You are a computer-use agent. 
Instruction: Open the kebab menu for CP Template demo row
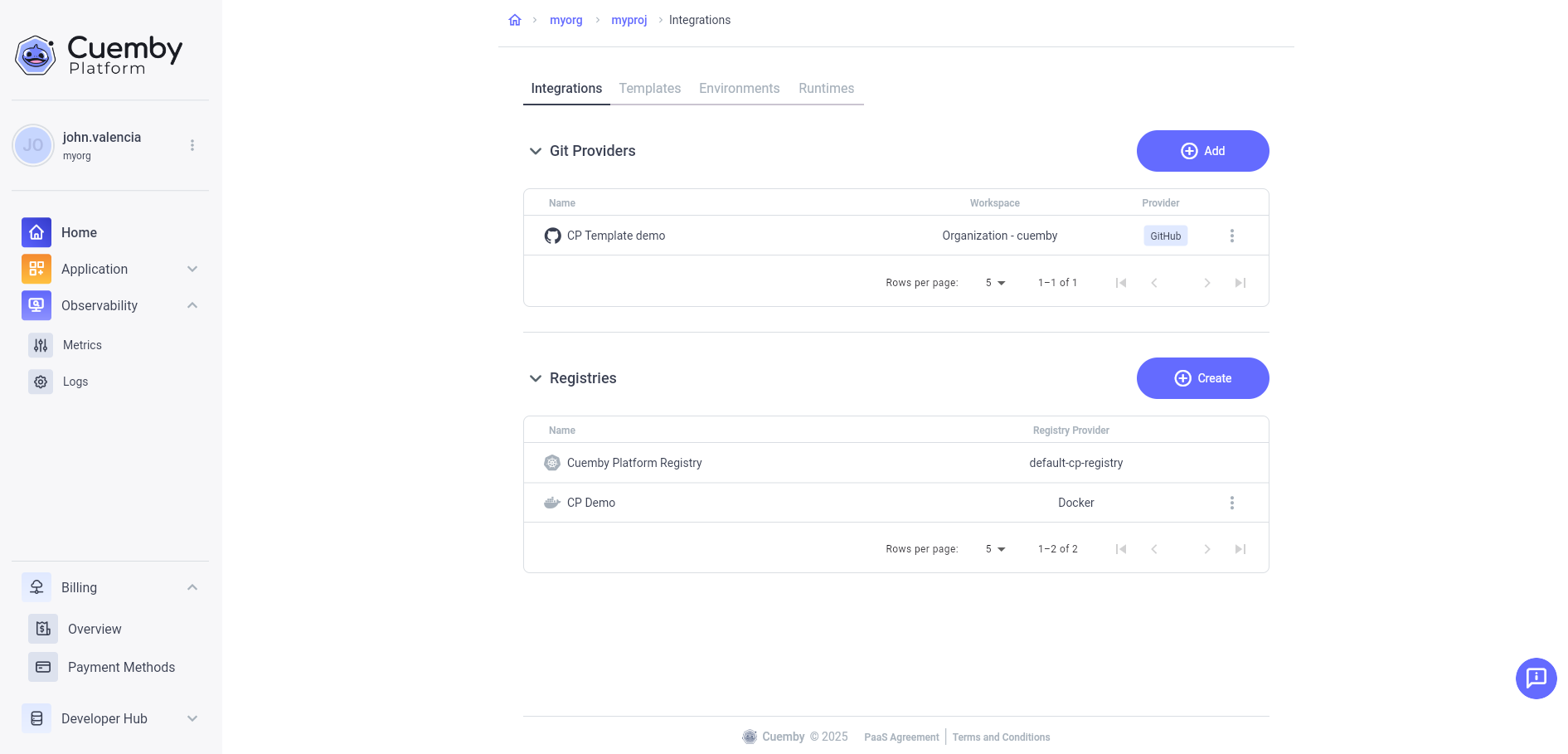coord(1232,236)
